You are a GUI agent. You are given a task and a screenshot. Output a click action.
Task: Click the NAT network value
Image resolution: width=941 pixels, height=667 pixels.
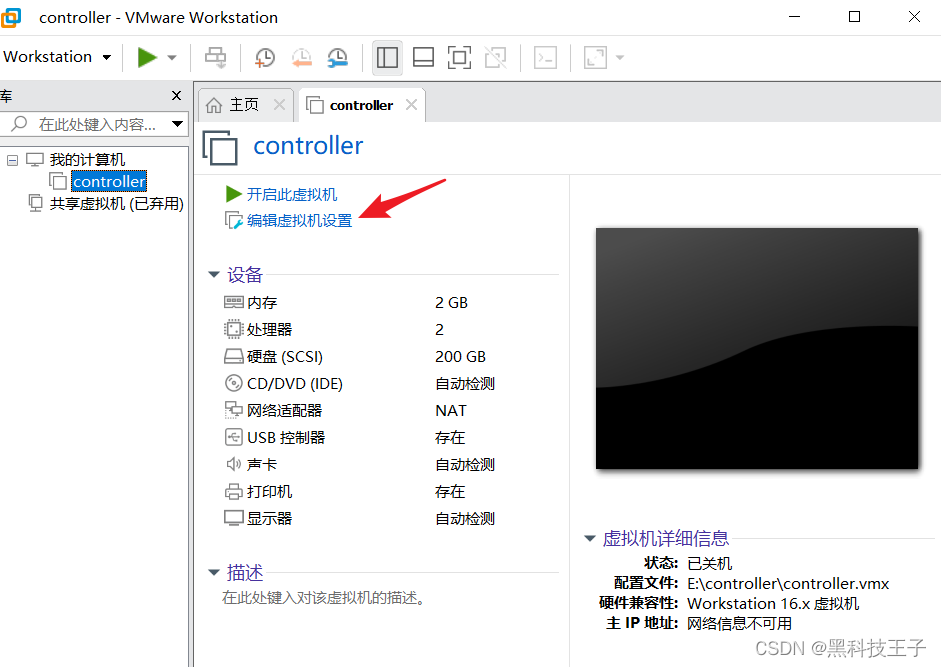click(x=451, y=411)
